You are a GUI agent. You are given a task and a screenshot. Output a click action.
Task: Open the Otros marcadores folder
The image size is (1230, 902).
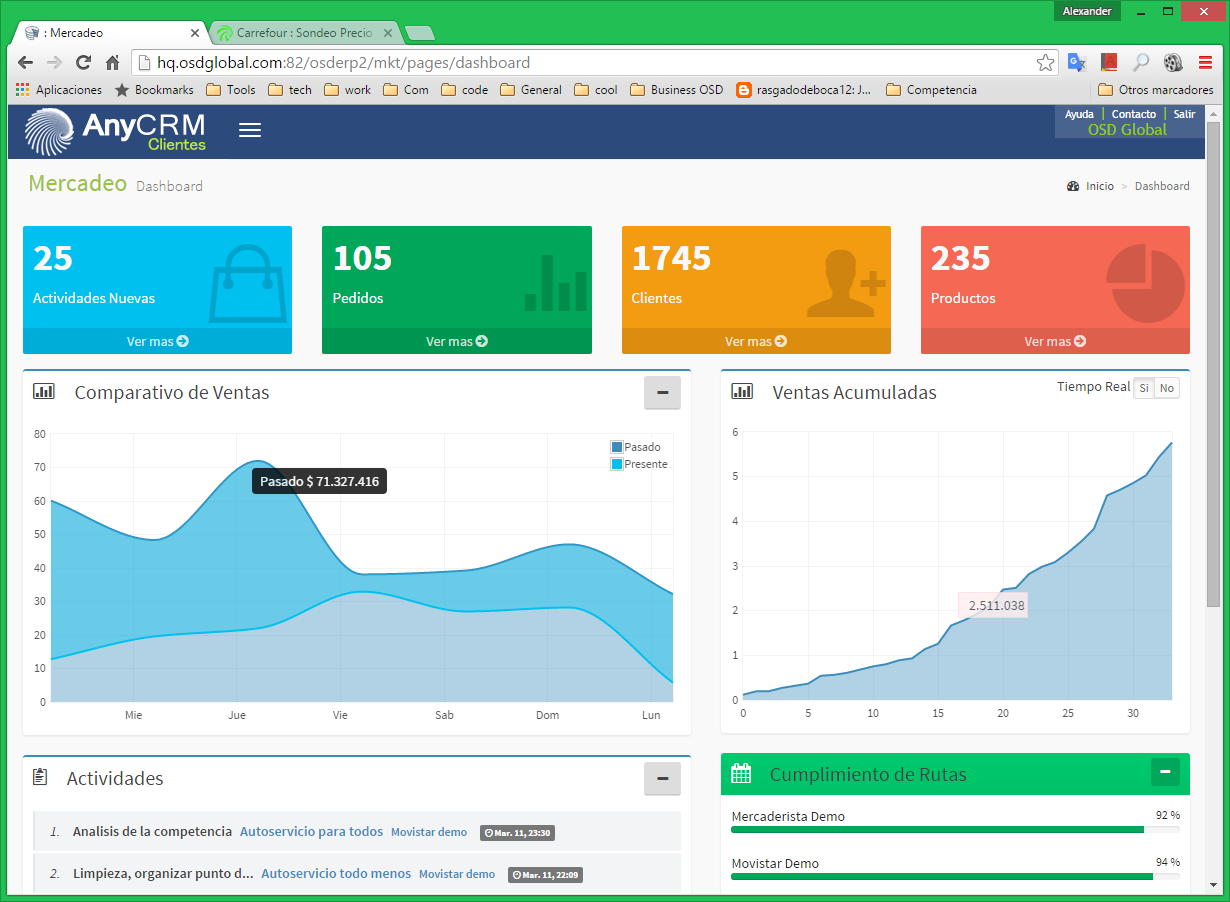click(1155, 90)
